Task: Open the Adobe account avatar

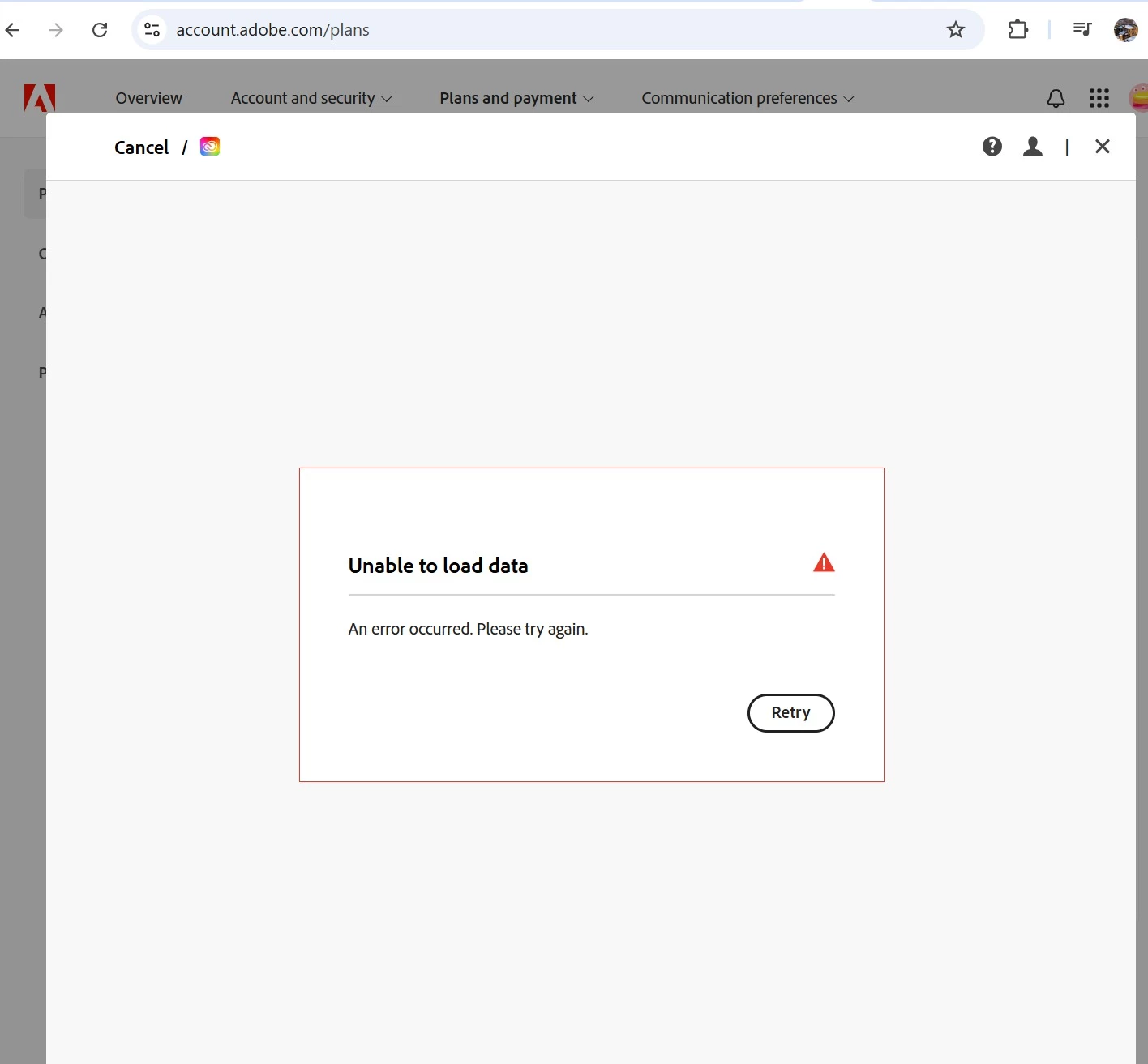Action: pyautogui.click(x=1138, y=98)
